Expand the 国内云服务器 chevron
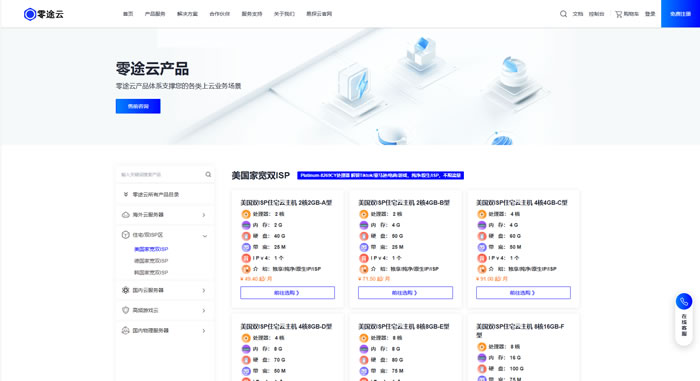This screenshot has width=700, height=381. pos(204,290)
